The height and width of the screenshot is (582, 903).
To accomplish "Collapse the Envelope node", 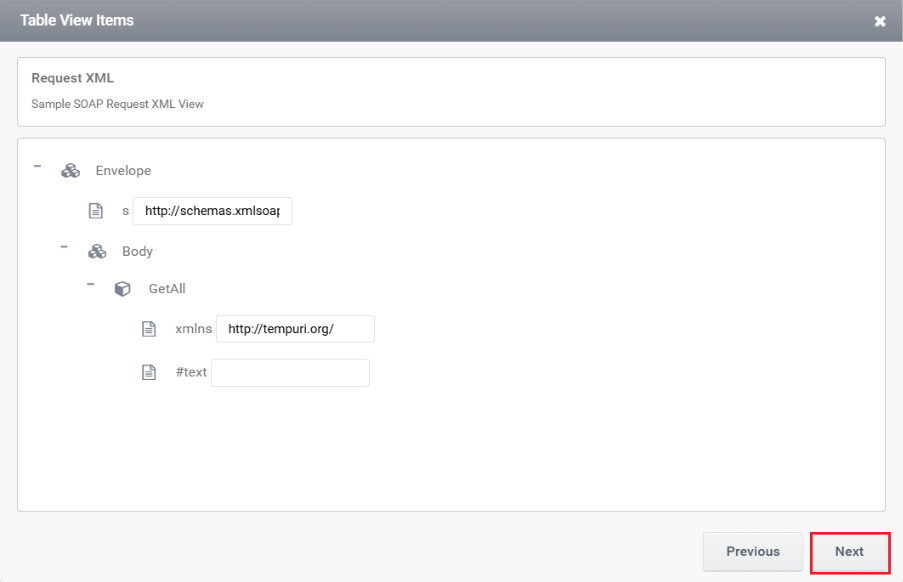I will pos(37,166).
